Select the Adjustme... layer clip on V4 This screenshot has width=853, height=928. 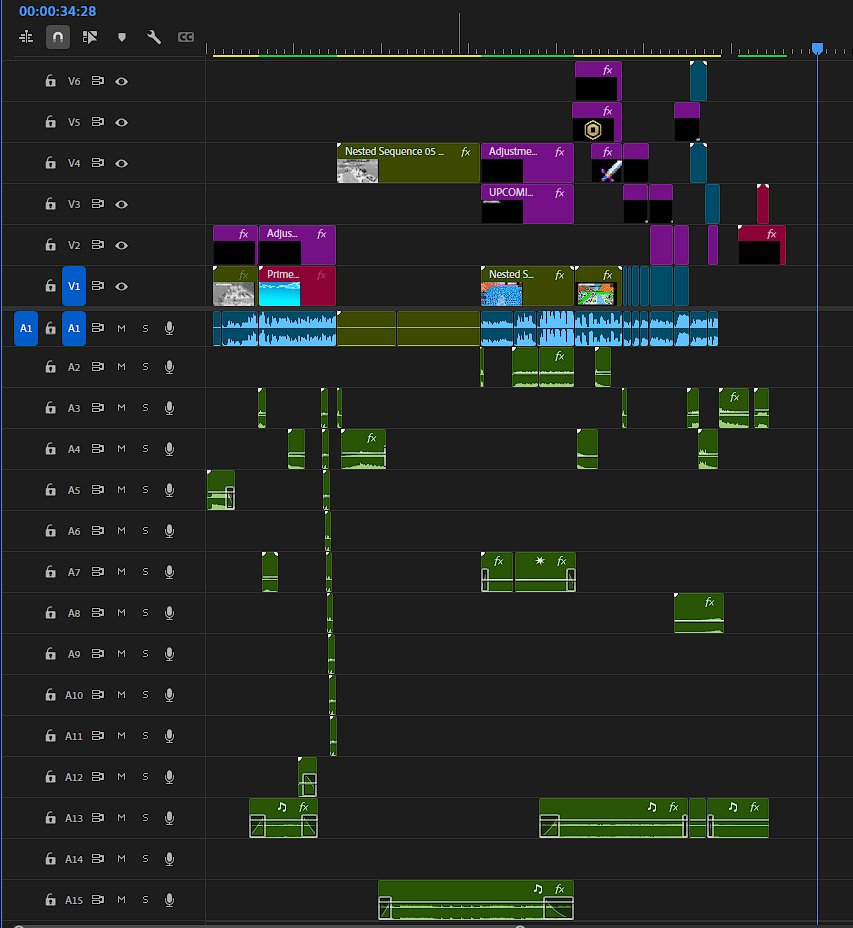pyautogui.click(x=527, y=163)
